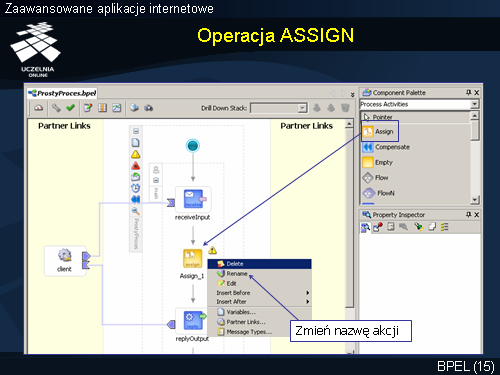Click the flashlight icon in Property Inspector
Screen dimensions: 500x375
[419, 227]
